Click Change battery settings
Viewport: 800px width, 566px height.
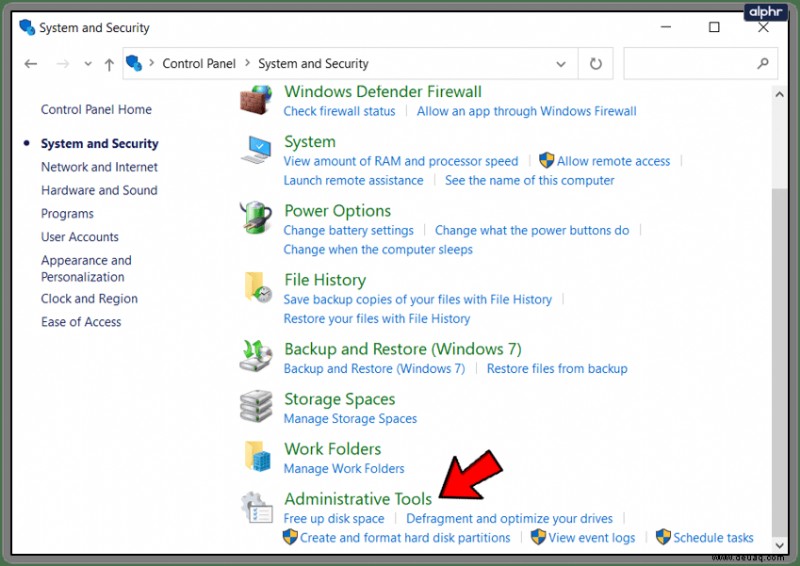point(348,231)
